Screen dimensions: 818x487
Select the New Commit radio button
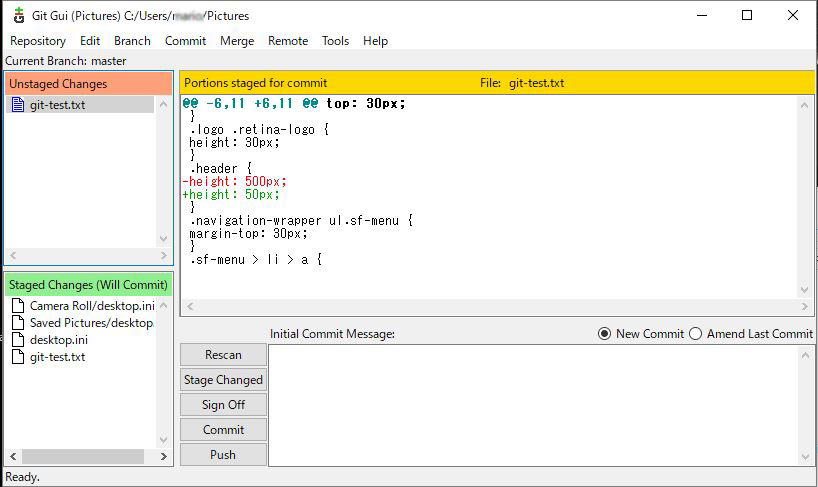coord(604,334)
